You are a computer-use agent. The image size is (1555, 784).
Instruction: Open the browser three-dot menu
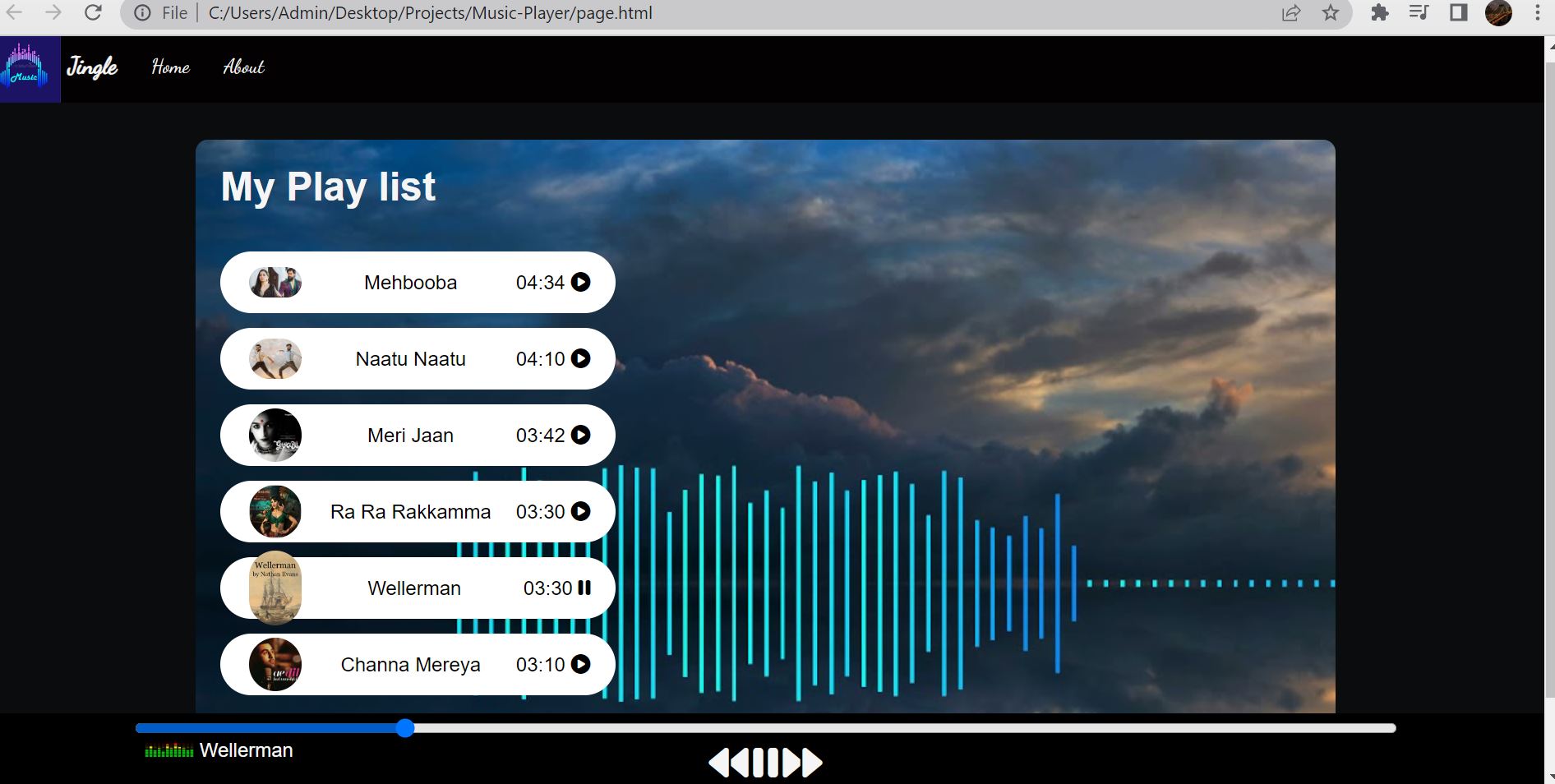pos(1538,12)
